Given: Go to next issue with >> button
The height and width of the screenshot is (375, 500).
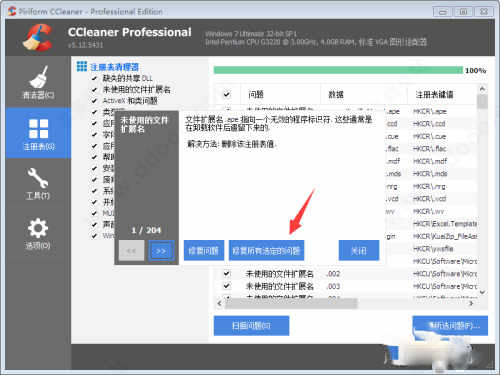Looking at the screenshot, I should [161, 251].
